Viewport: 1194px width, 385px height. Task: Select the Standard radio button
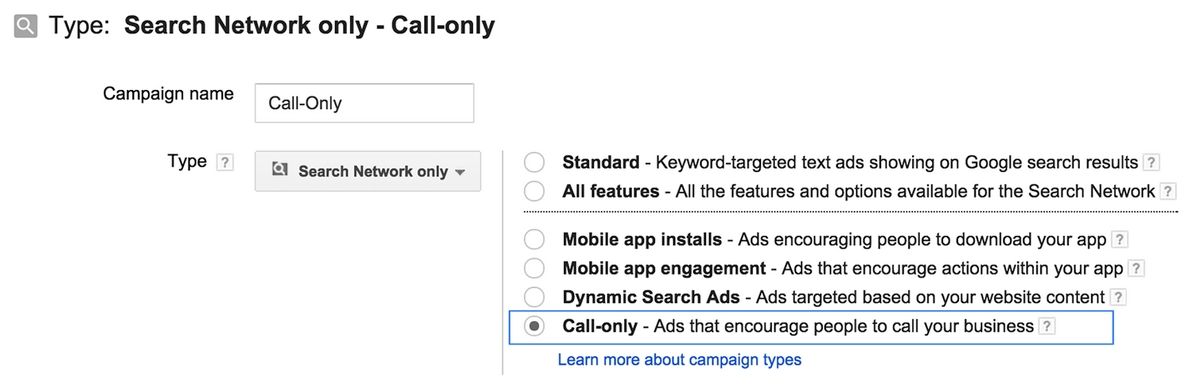pyautogui.click(x=535, y=162)
